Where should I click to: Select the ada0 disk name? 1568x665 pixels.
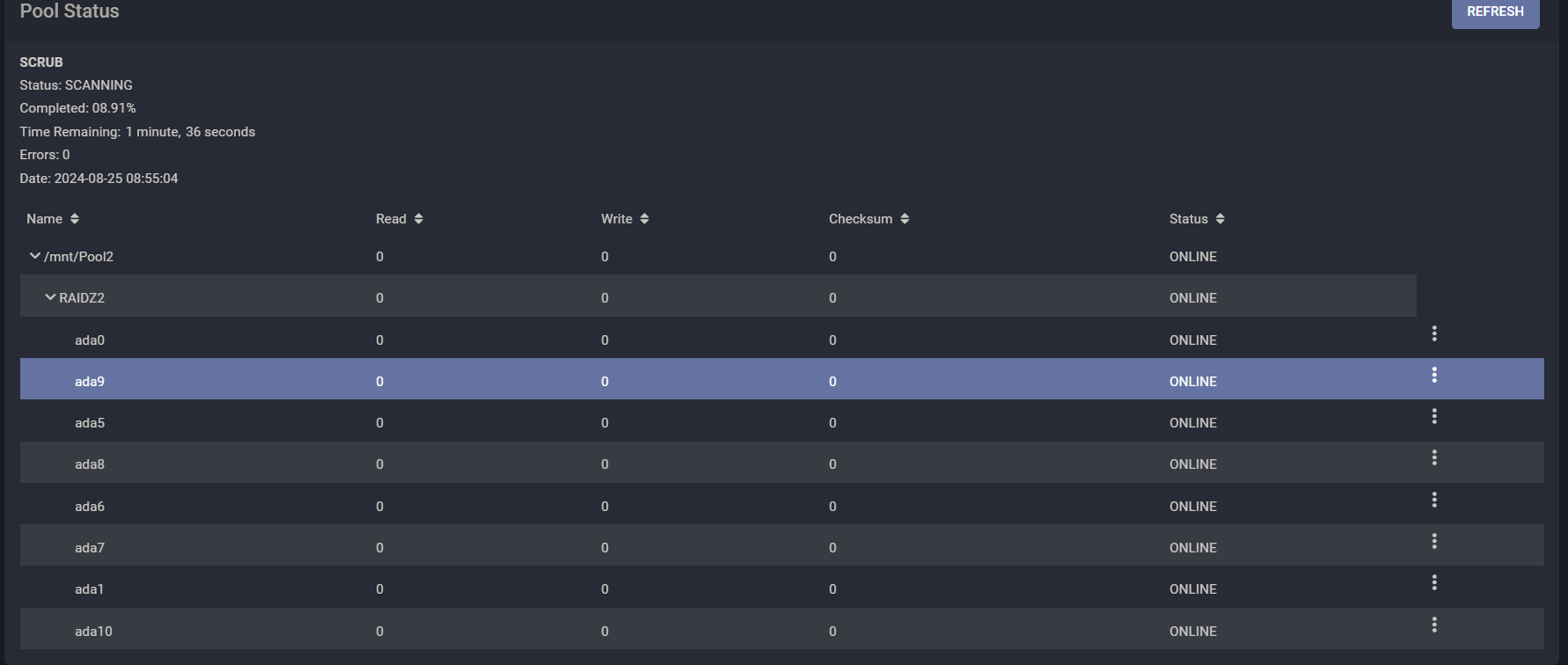click(90, 340)
